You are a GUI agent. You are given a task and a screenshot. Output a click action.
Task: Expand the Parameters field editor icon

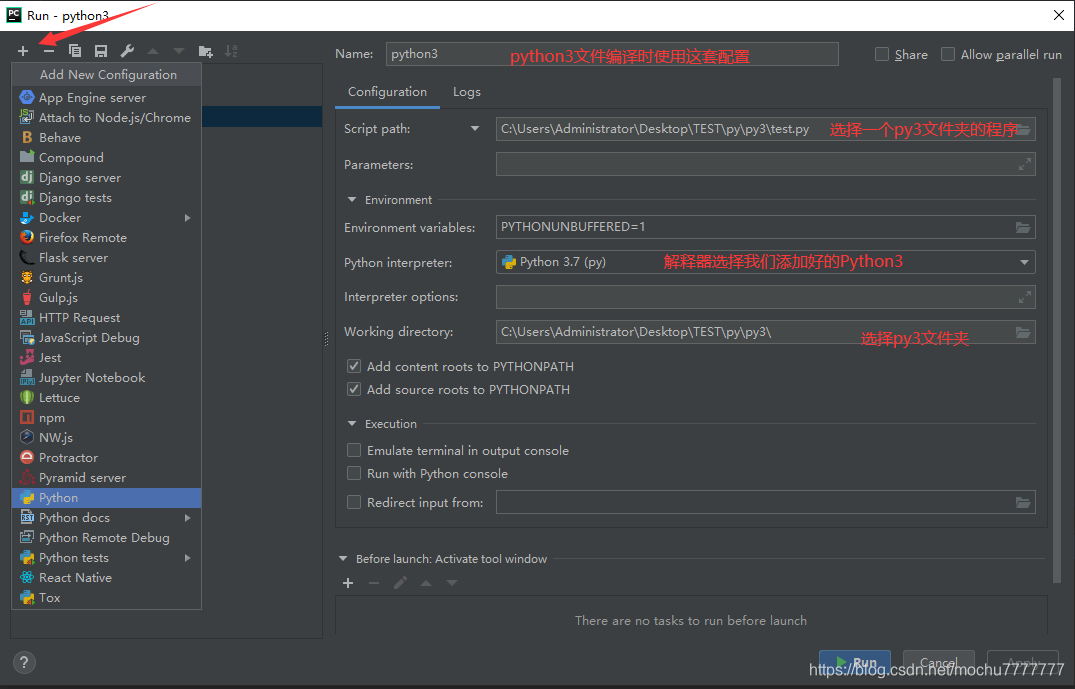coord(1024,165)
